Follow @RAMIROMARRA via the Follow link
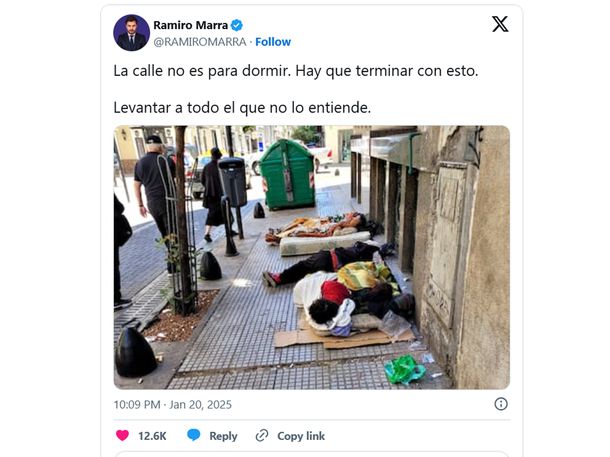The height and width of the screenshot is (457, 610). tap(273, 42)
